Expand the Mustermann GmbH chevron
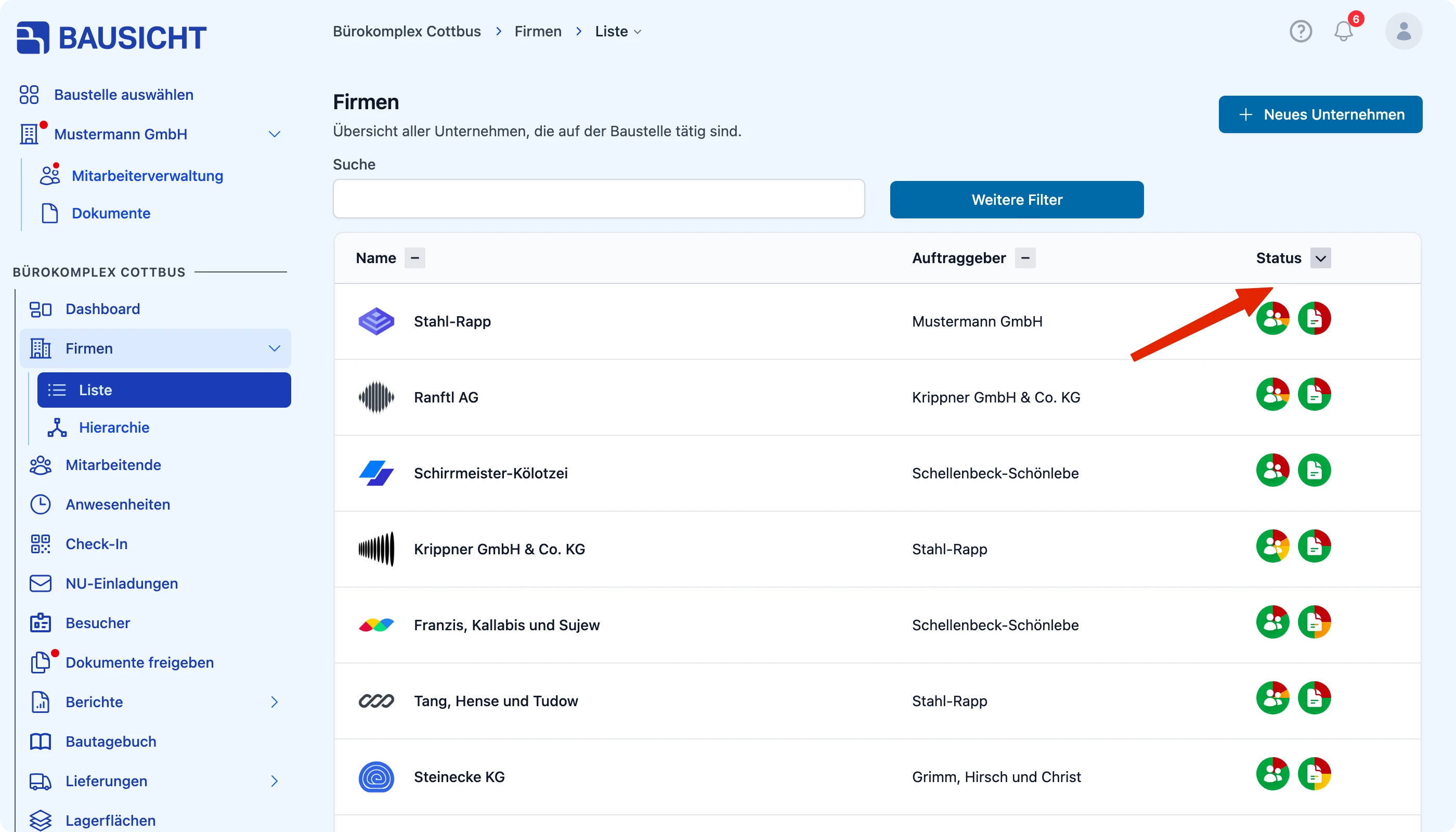Screen dimensions: 1456x832 click(x=274, y=134)
